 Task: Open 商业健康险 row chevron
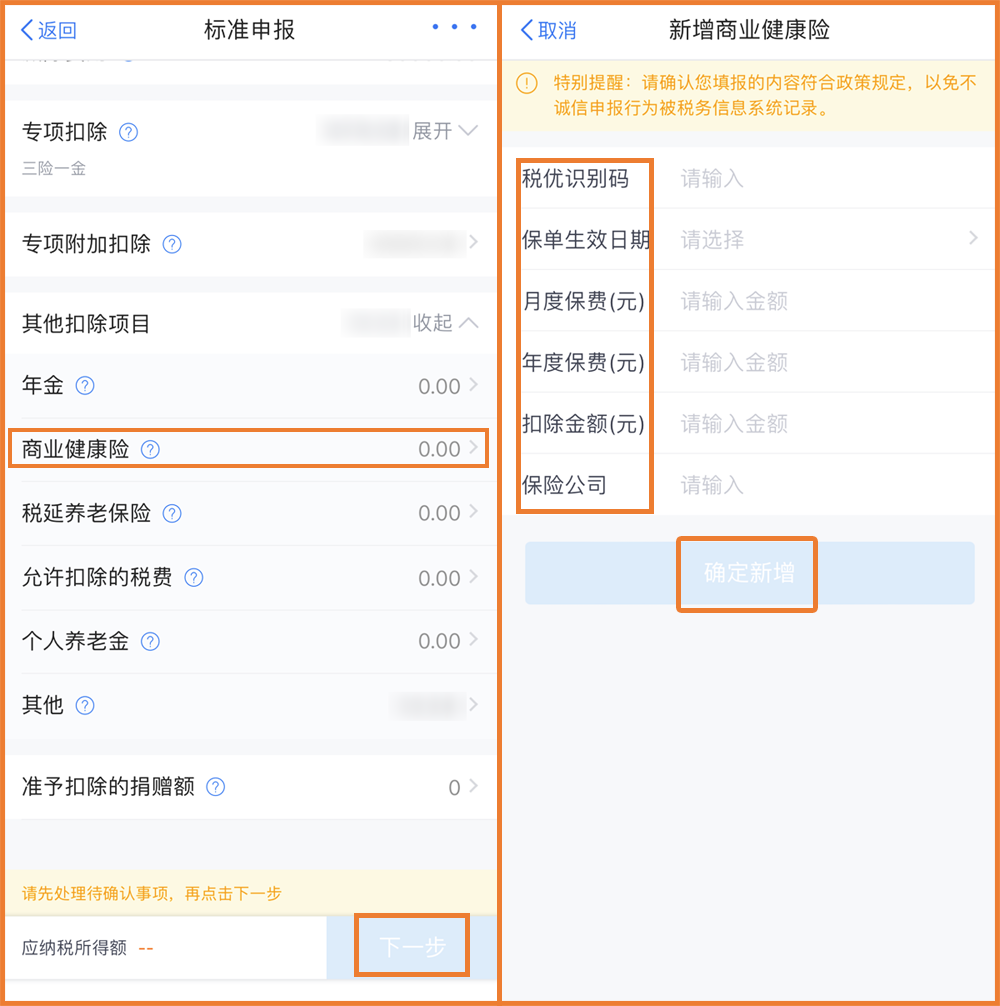473,447
